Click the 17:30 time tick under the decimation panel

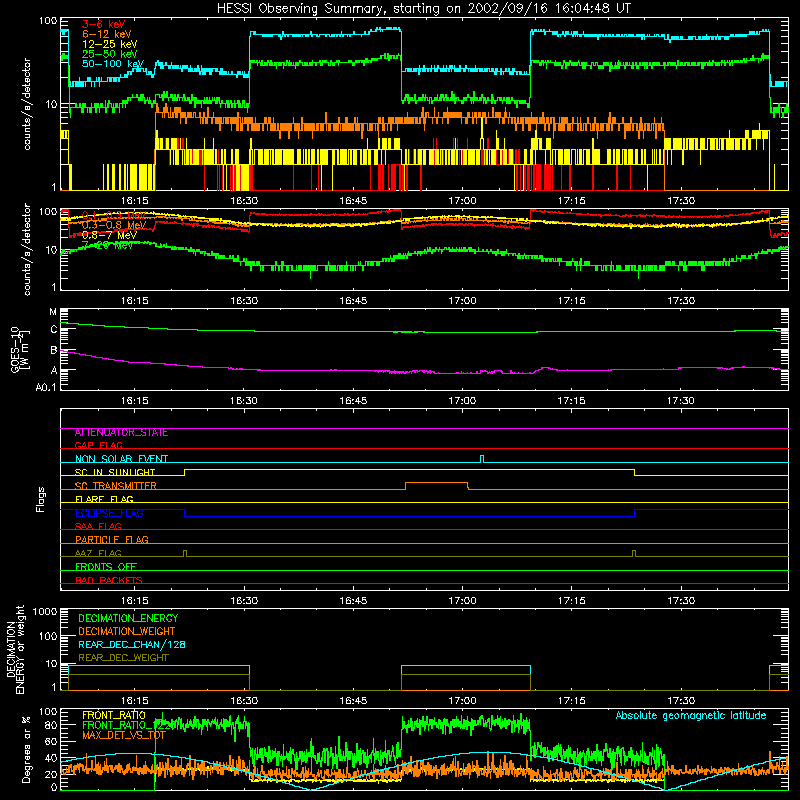coord(681,701)
